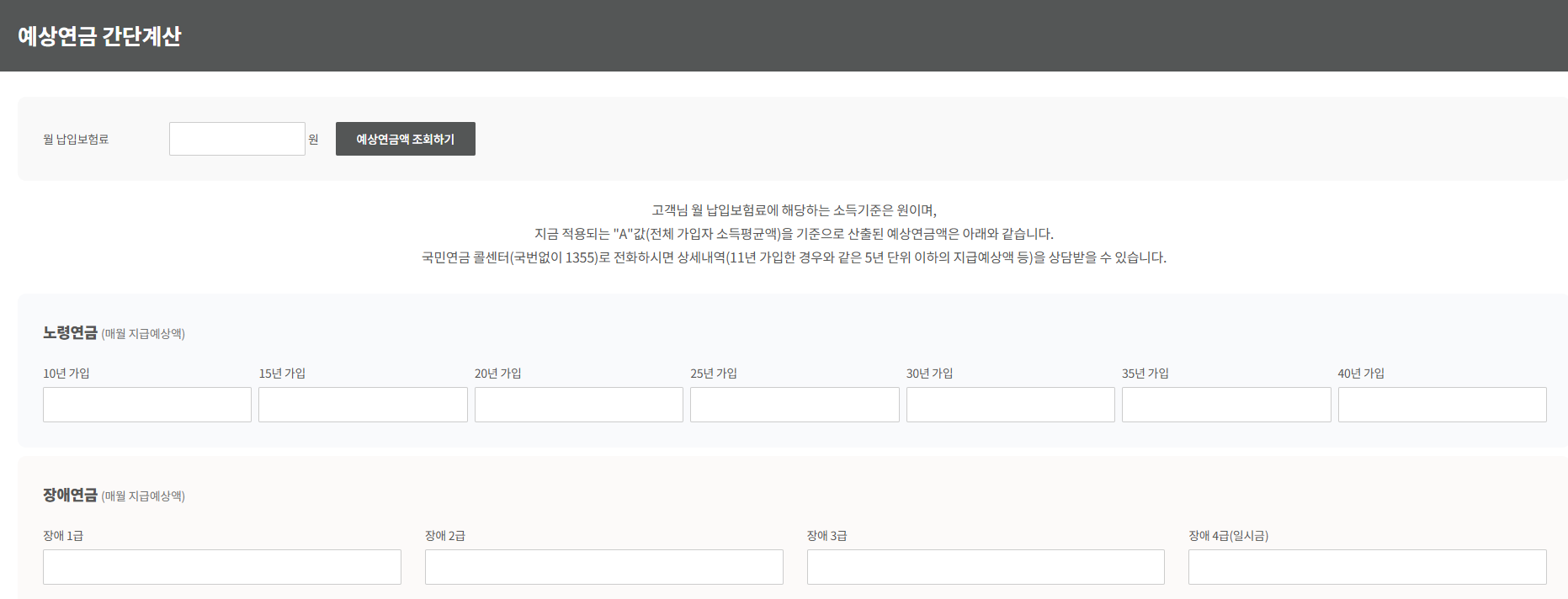Click the 월 납입보험료 input field
Viewport: 1568px width, 599px height.
[237, 139]
